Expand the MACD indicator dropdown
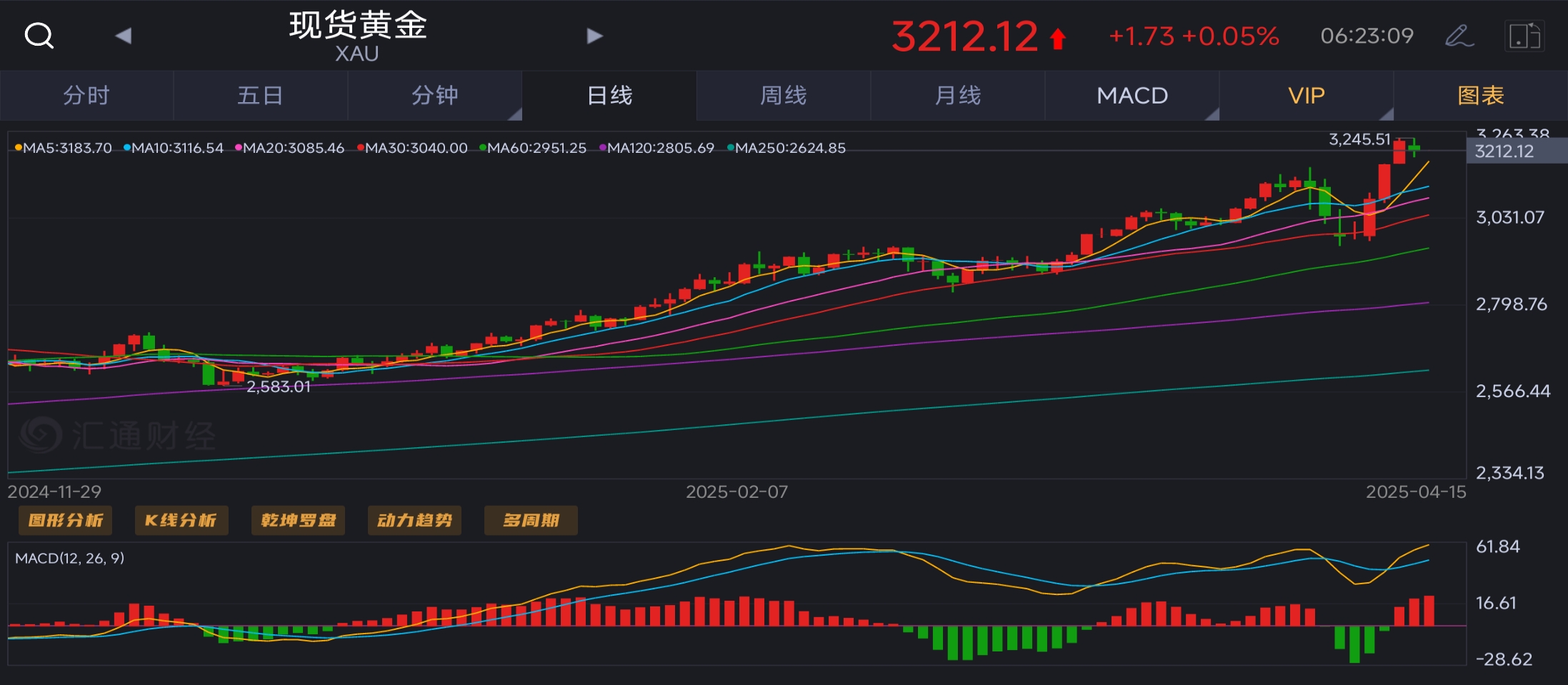This screenshot has width=1568, height=685. coord(1132,95)
